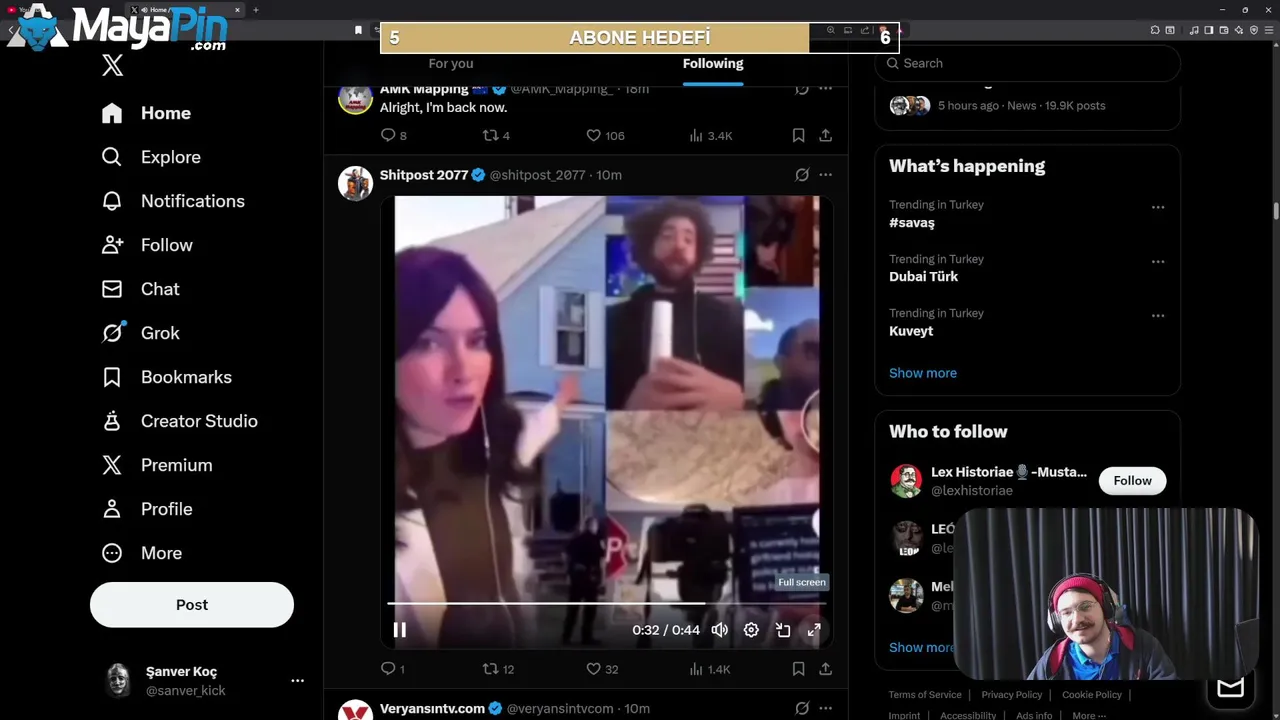1280x720 pixels.
Task: Reply to AMK Mapping post
Action: pyautogui.click(x=394, y=135)
